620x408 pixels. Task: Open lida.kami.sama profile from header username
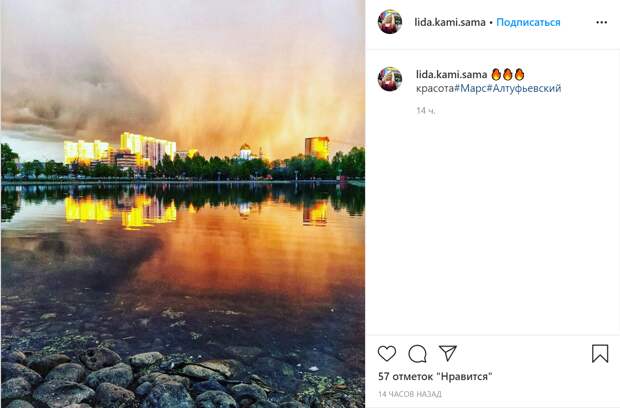point(450,22)
